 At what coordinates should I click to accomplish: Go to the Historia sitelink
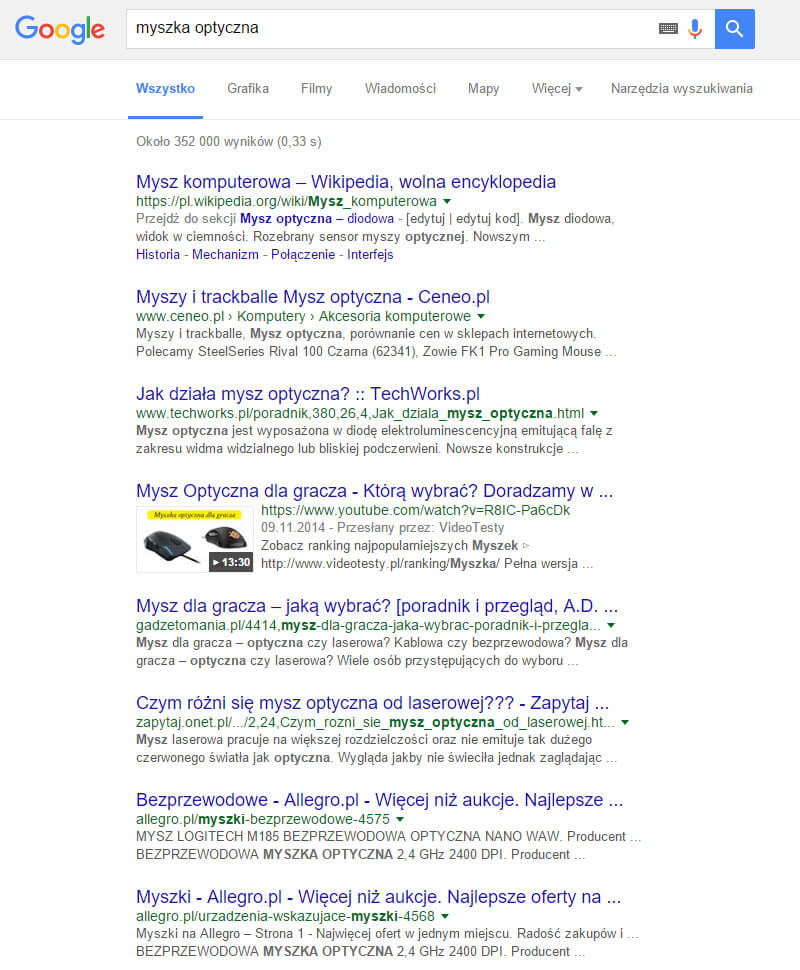(158, 255)
